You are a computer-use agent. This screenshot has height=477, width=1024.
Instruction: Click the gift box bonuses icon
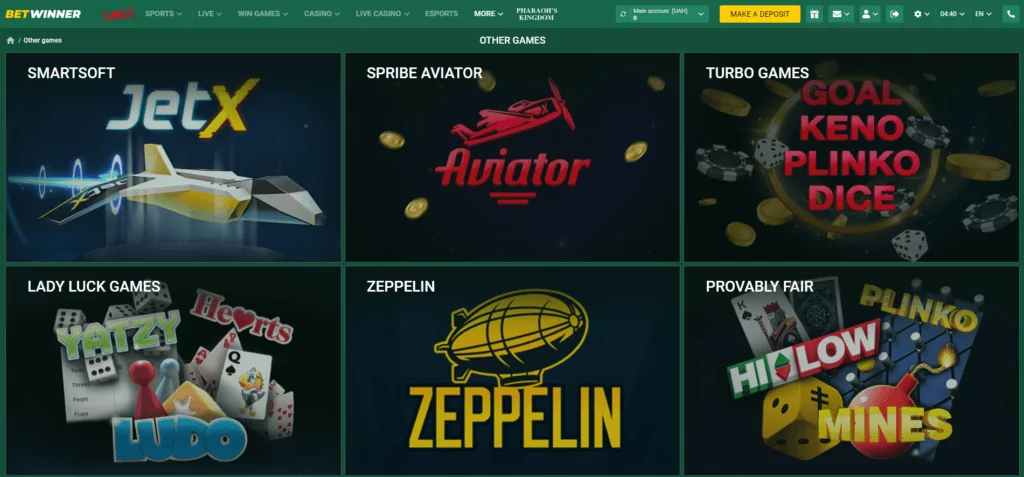pos(814,14)
